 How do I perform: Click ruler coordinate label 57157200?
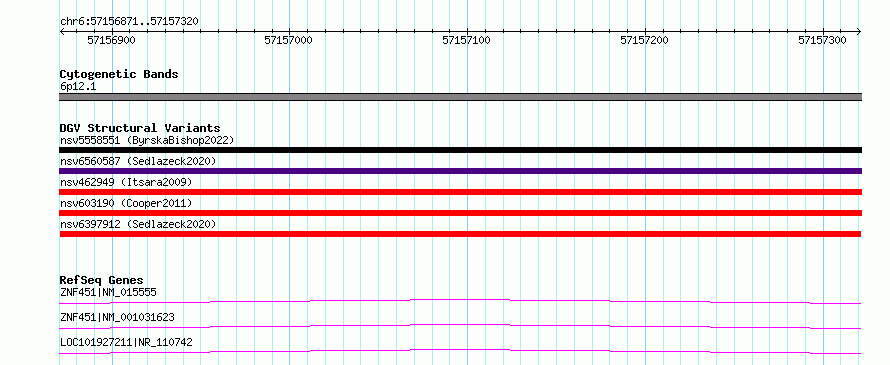coord(645,40)
